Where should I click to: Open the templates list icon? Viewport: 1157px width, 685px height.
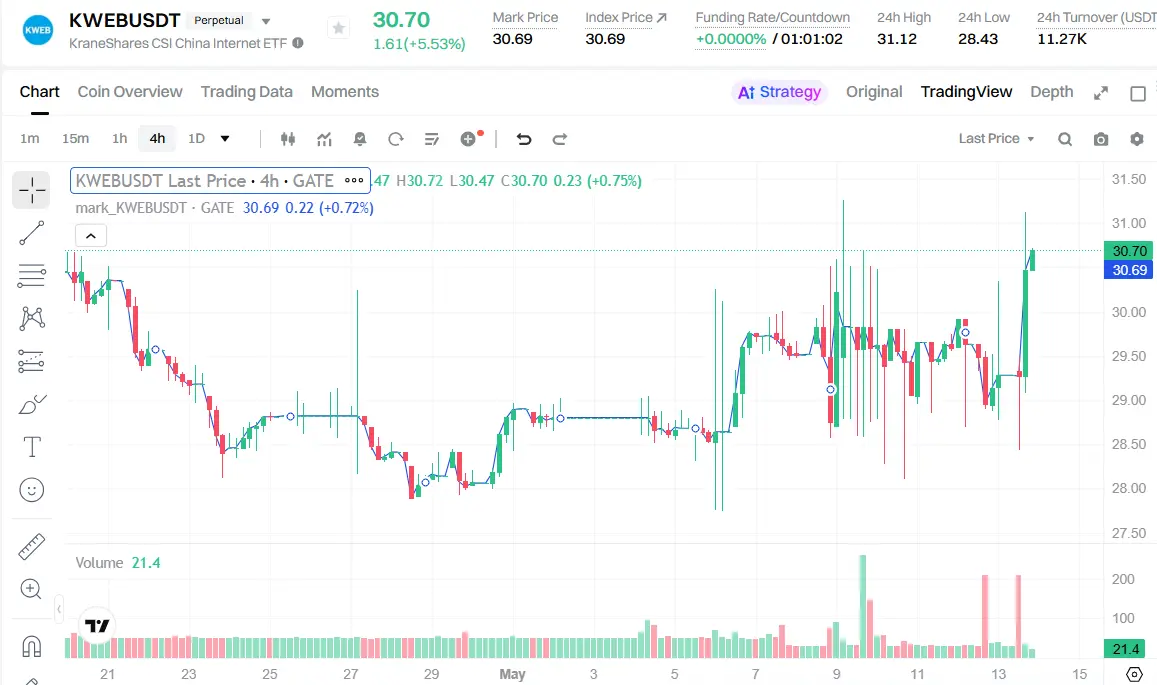tap(432, 139)
